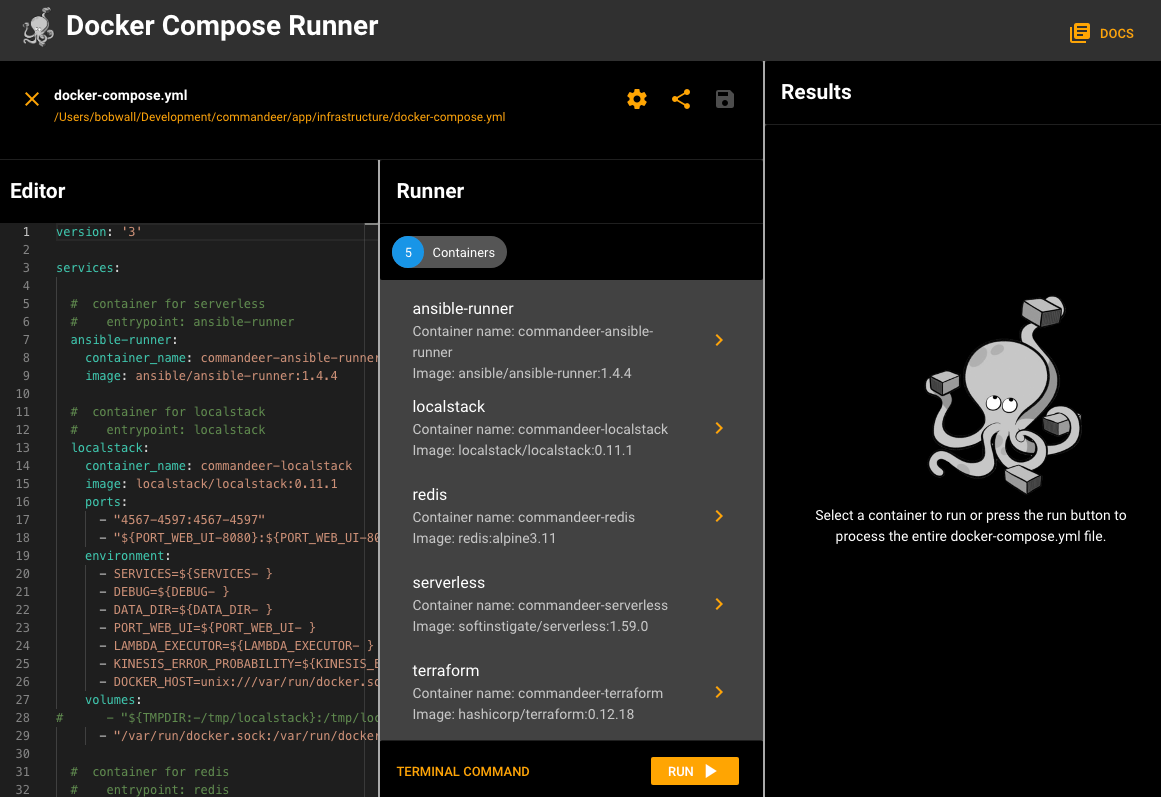Click "Image: hashicorp/terraform:0.12.18" in Runner
Image resolution: width=1161 pixels, height=797 pixels.
coord(523,715)
